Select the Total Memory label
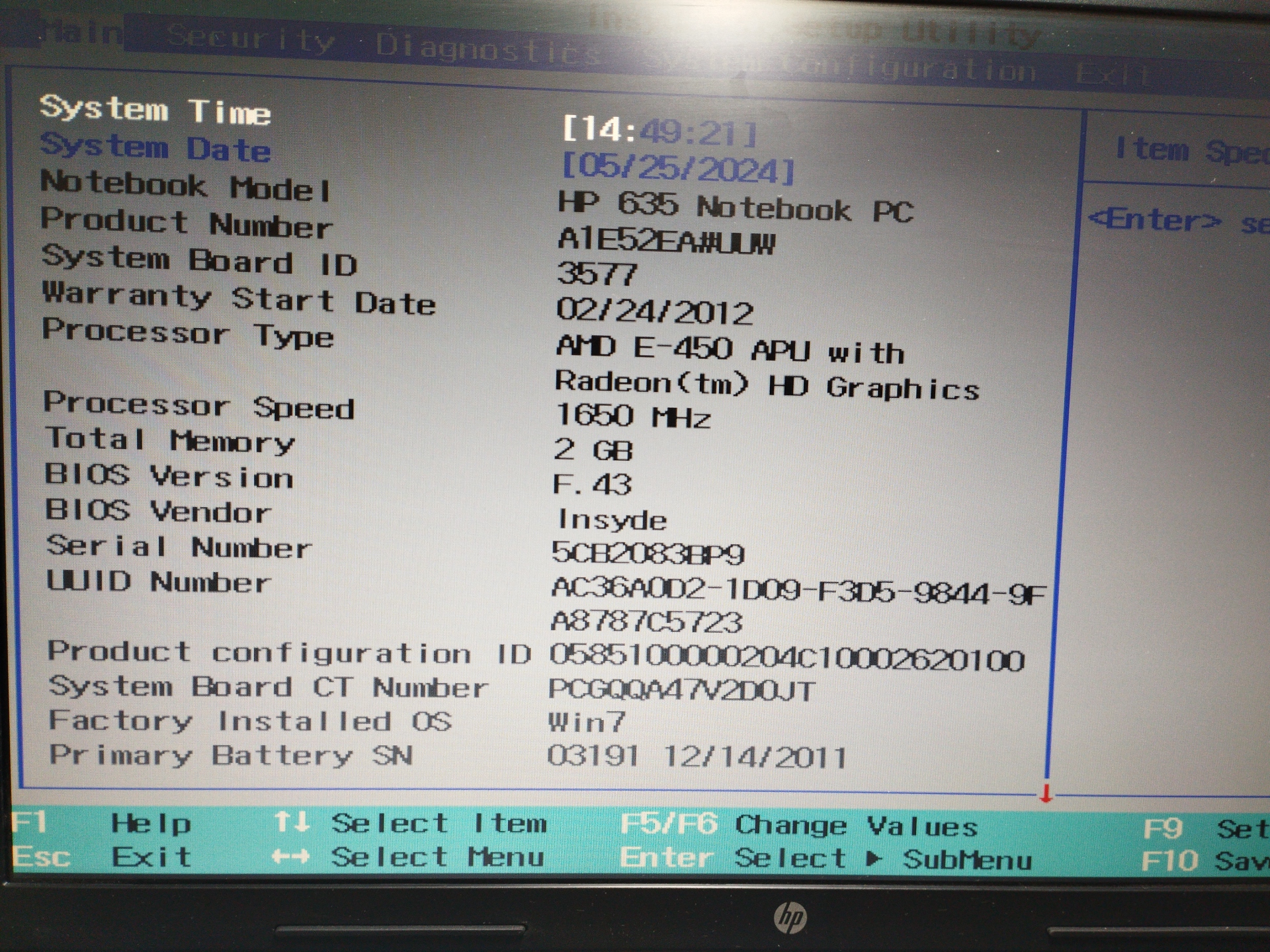1270x952 pixels. pos(170,442)
